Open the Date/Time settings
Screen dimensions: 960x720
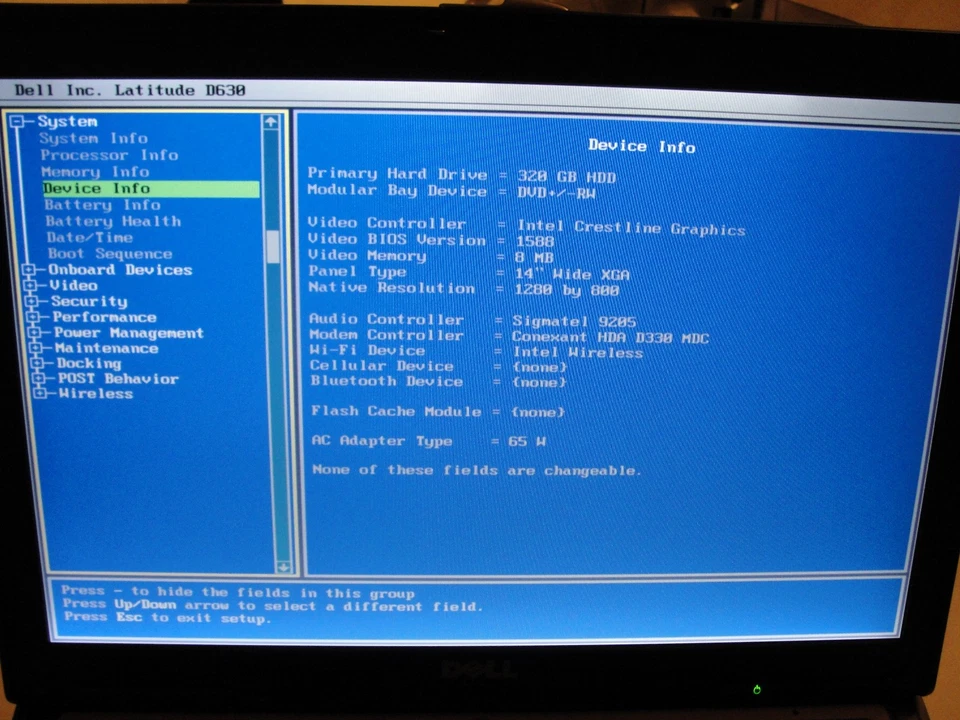pyautogui.click(x=89, y=237)
